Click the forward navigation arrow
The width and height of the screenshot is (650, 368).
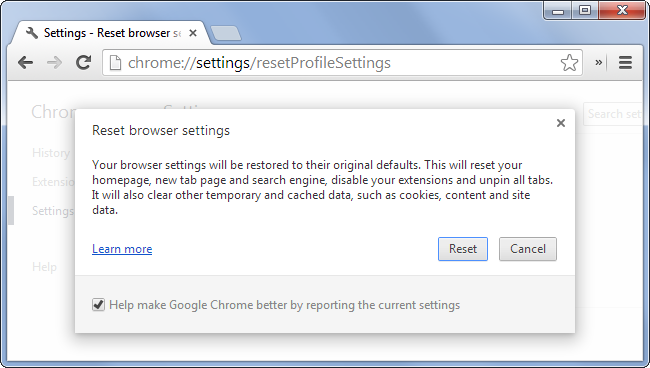coord(54,63)
